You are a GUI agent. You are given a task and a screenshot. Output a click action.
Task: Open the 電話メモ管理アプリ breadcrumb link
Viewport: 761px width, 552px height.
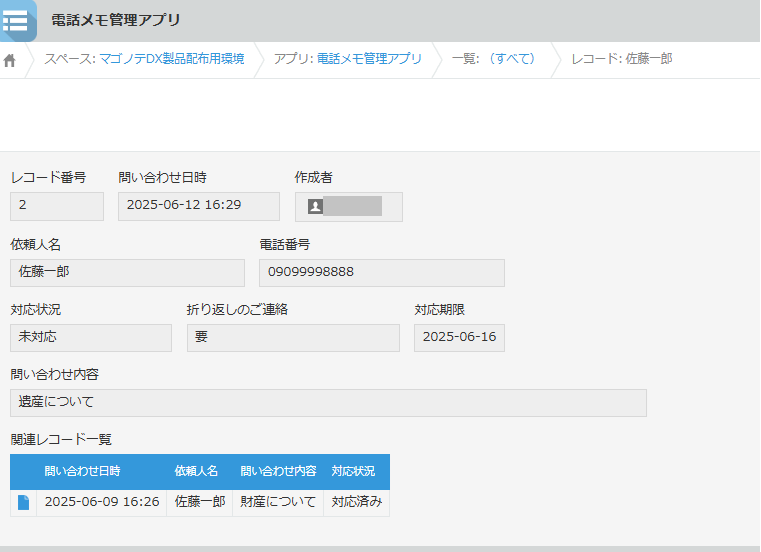click(x=369, y=59)
